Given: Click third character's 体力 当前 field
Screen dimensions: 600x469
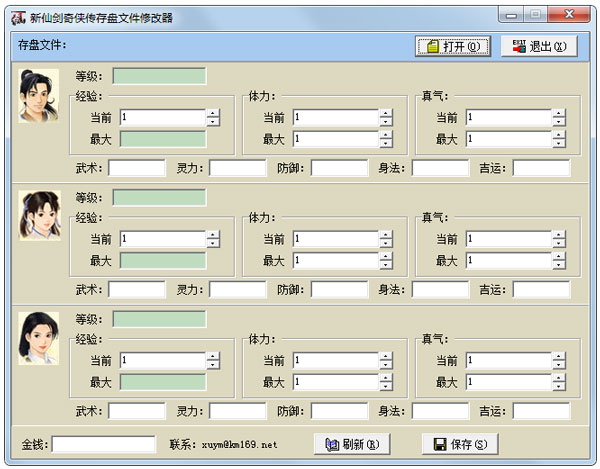Looking at the screenshot, I should [336, 360].
